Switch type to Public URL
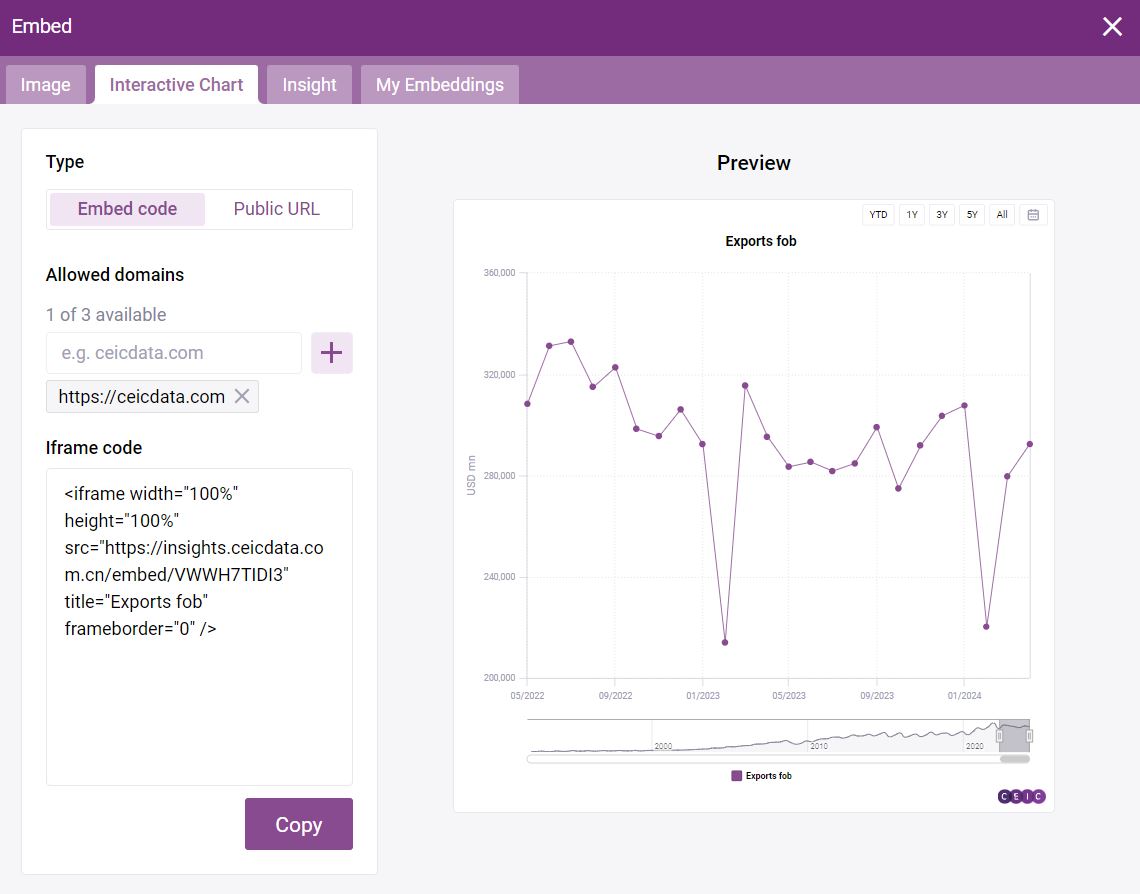This screenshot has height=894, width=1140. click(x=276, y=209)
